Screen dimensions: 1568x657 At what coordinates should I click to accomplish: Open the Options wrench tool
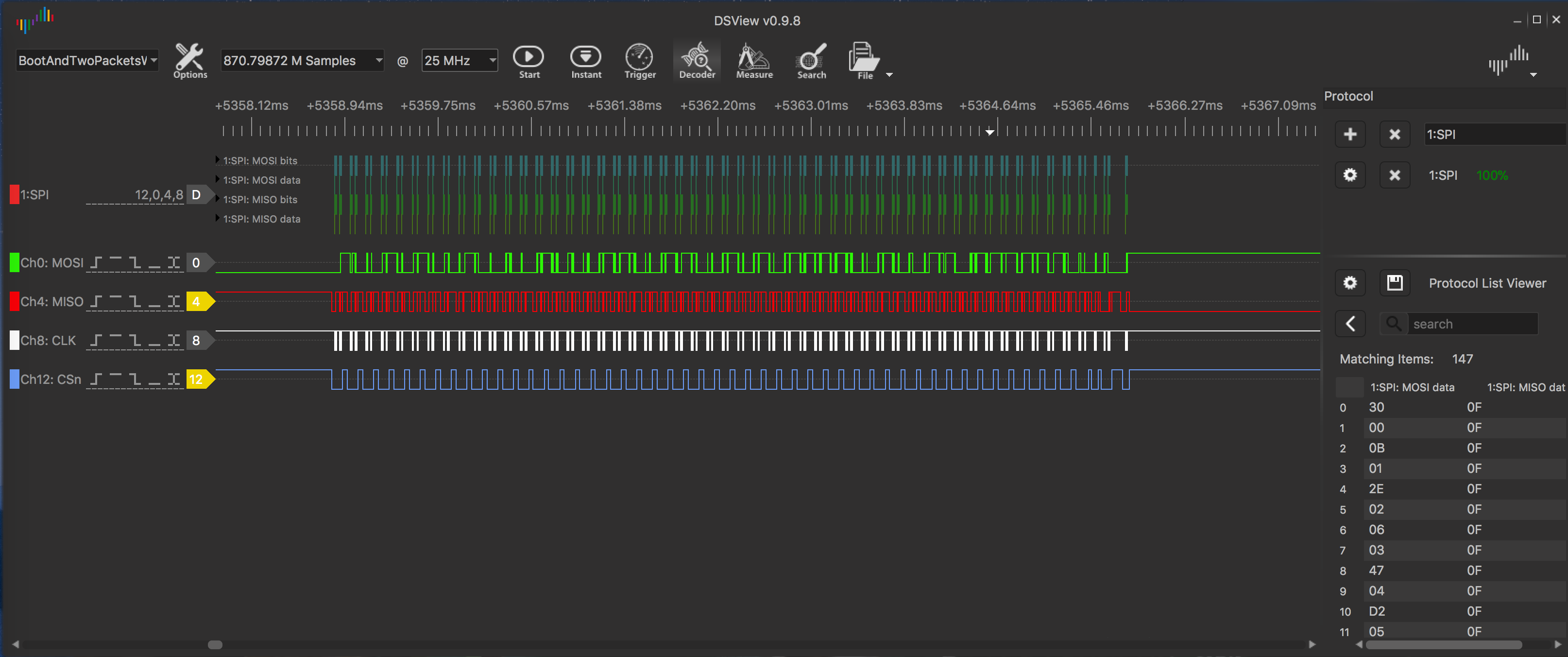189,61
